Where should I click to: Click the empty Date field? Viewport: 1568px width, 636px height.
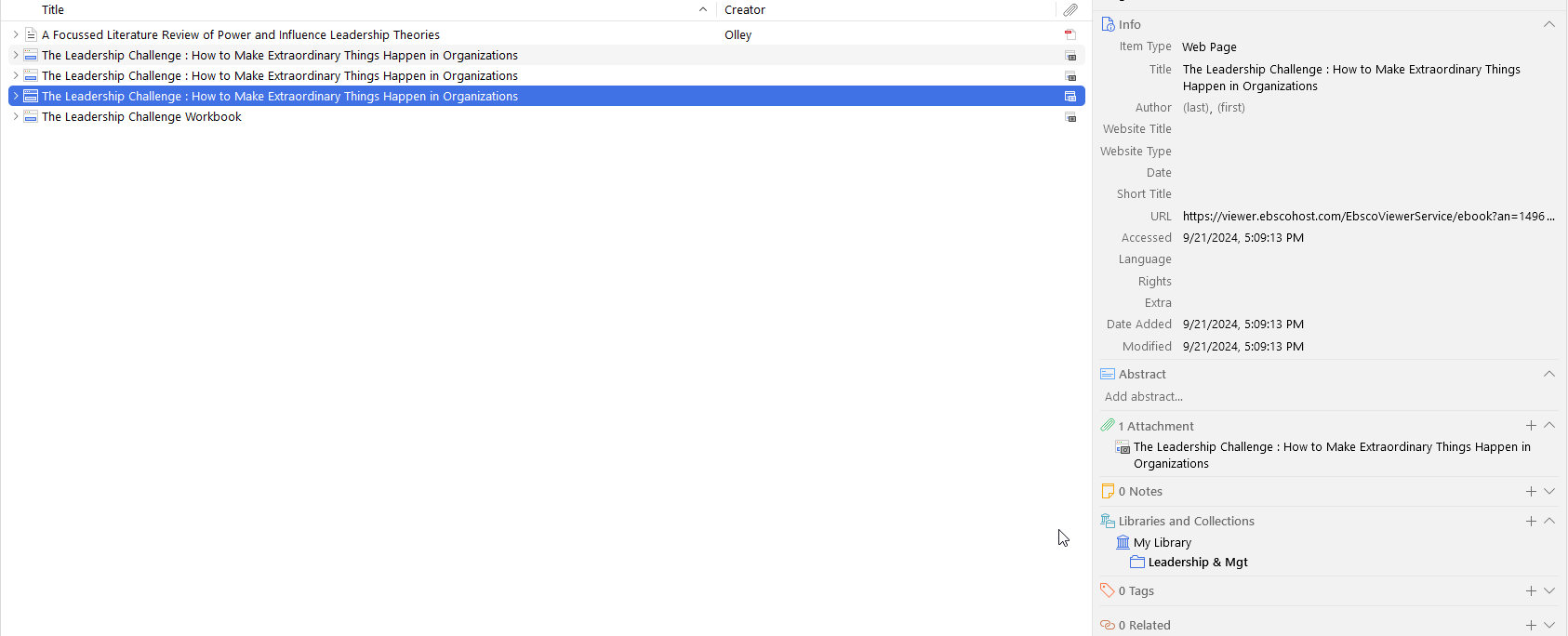1368,173
